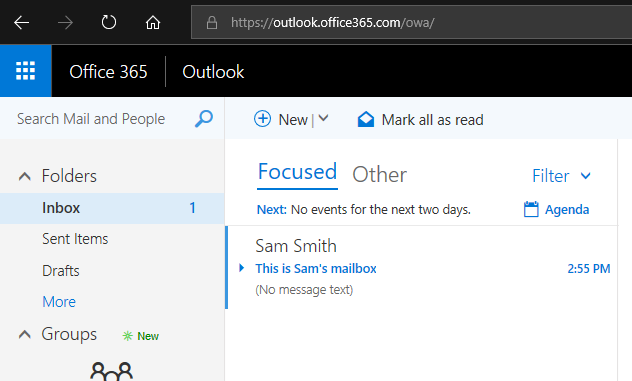Click the Office 365 title link
Image resolution: width=632 pixels, height=381 pixels.
pos(108,72)
